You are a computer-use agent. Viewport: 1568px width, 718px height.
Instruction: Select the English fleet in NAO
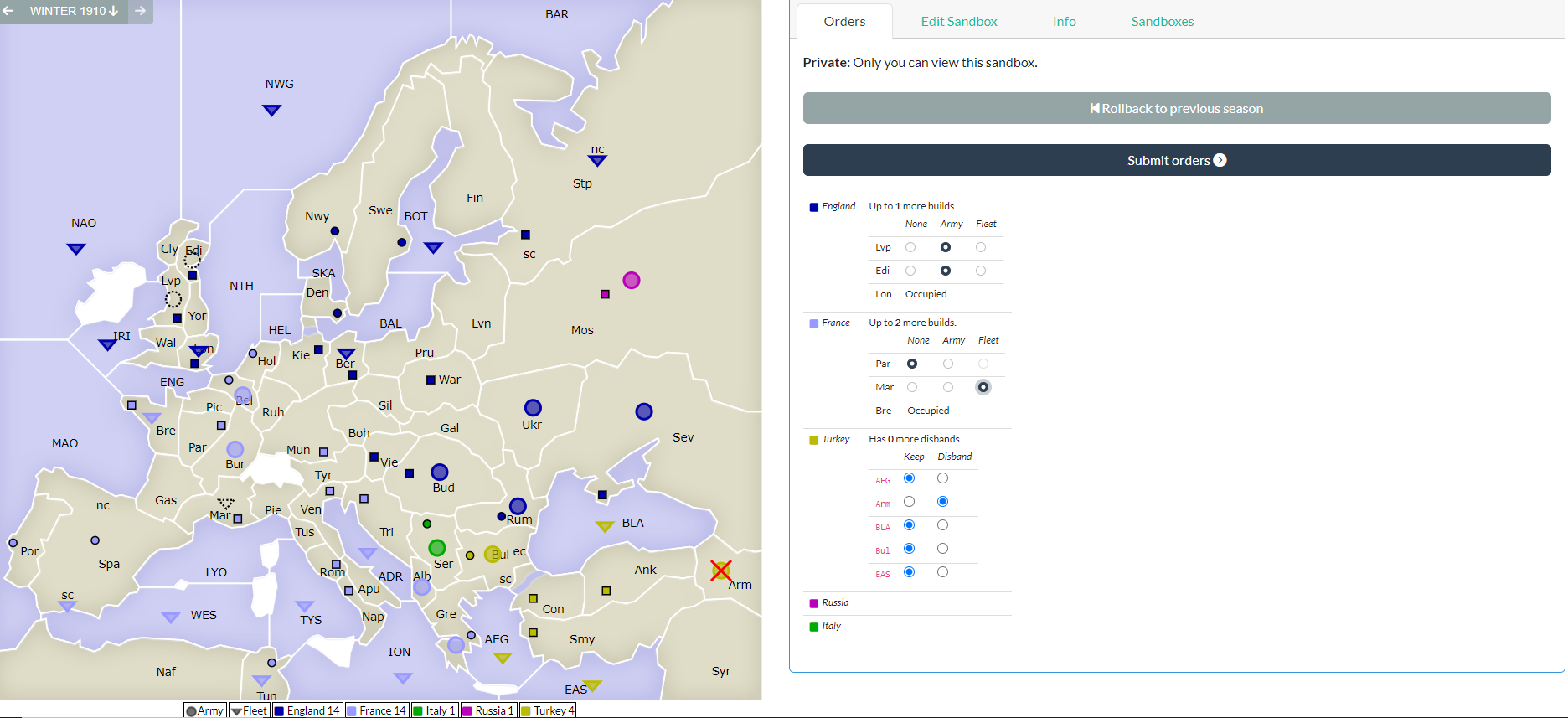pos(76,249)
